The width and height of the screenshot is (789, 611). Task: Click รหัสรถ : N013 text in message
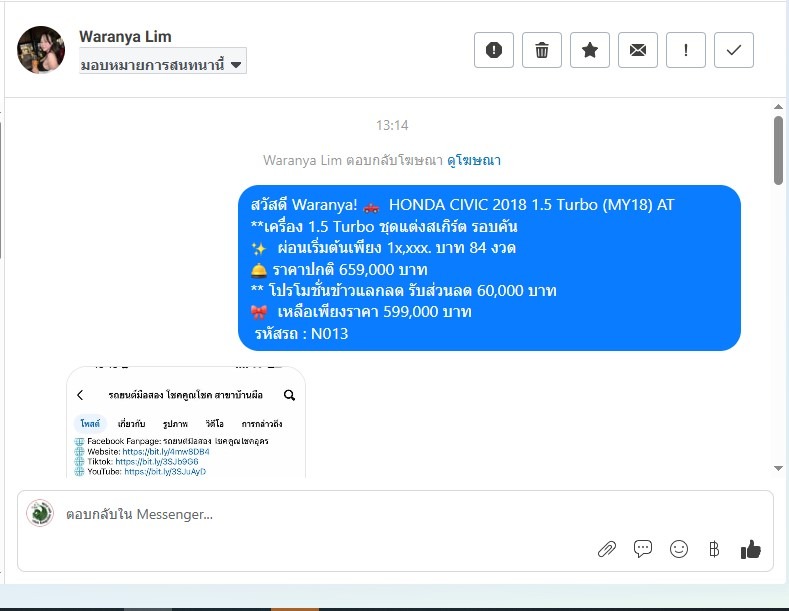pyautogui.click(x=301, y=334)
